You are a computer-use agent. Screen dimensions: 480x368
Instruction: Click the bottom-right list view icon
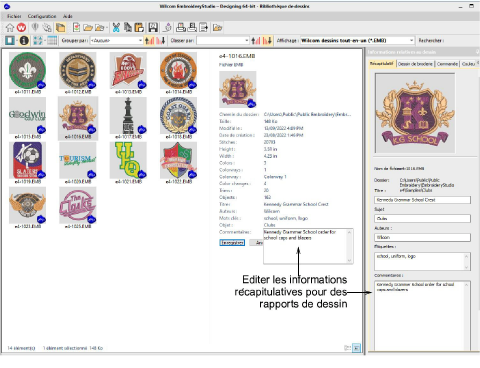347,348
